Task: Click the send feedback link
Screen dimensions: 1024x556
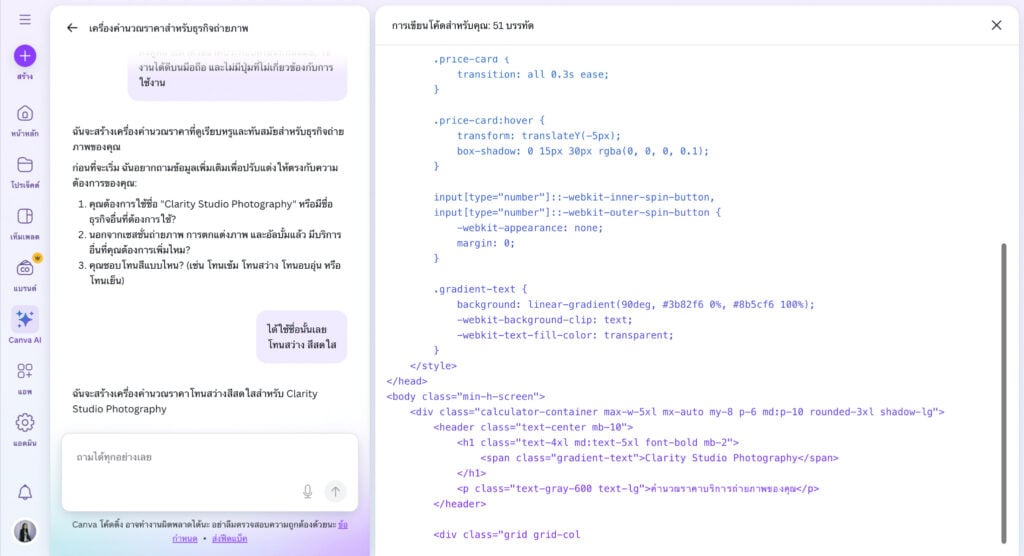Action: 229,539
